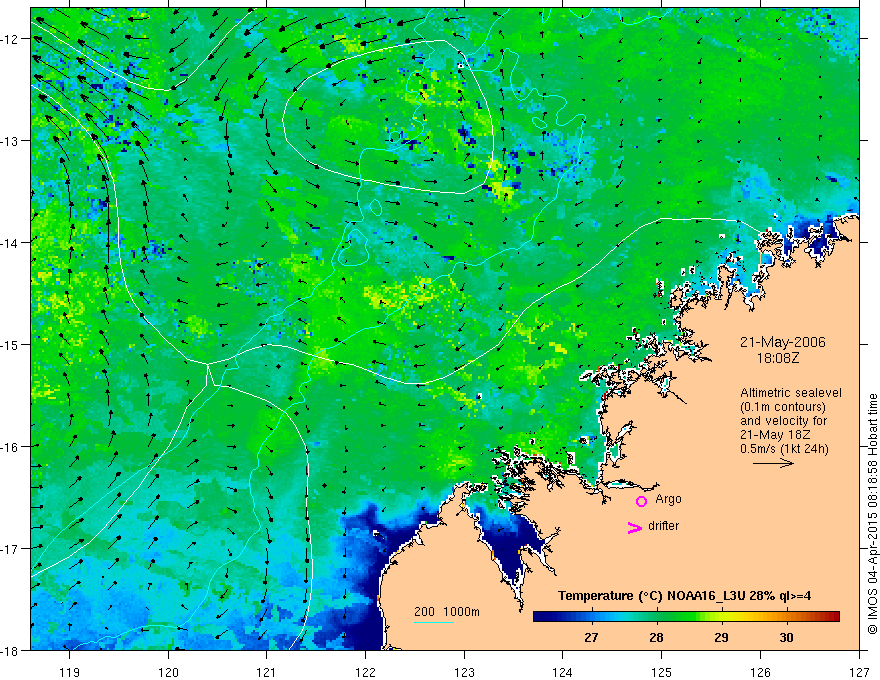Click the 124 longitude axis label
Screen dimensions: 880x680
coord(563,672)
